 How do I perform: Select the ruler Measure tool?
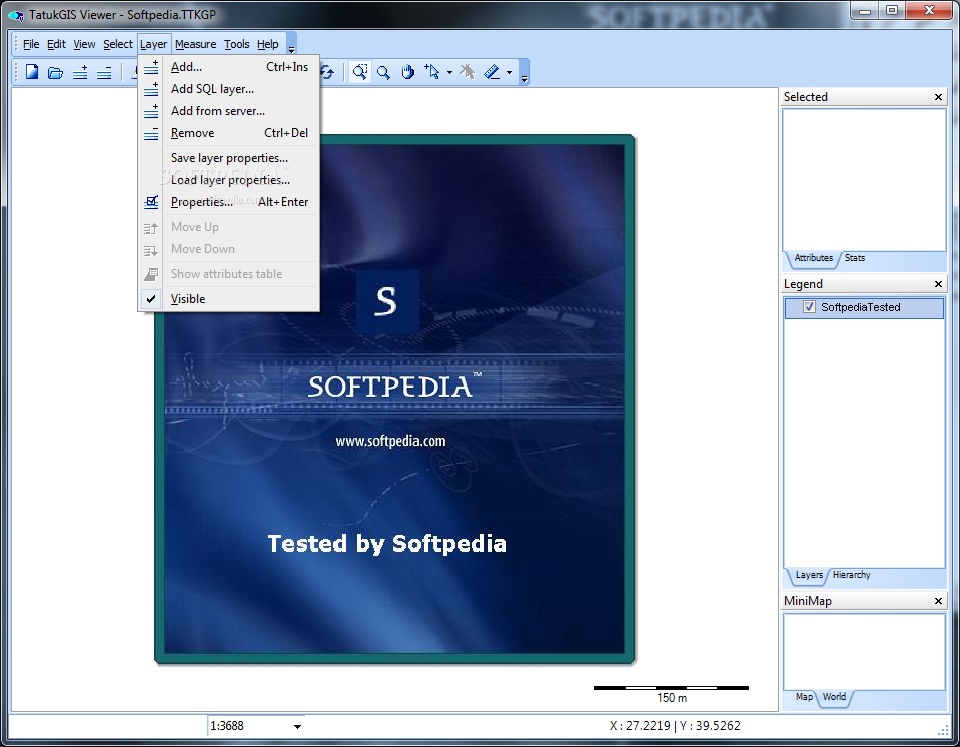pyautogui.click(x=493, y=72)
